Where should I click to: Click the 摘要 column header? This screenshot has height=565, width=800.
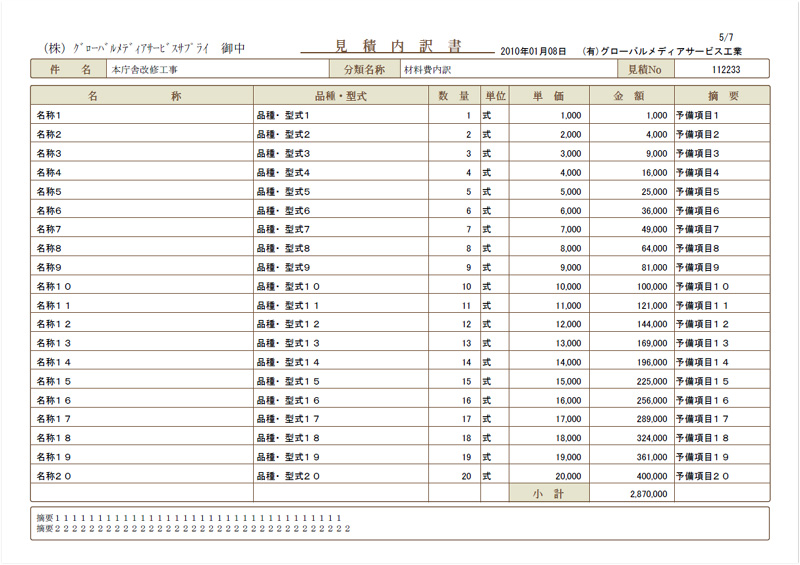click(x=722, y=96)
